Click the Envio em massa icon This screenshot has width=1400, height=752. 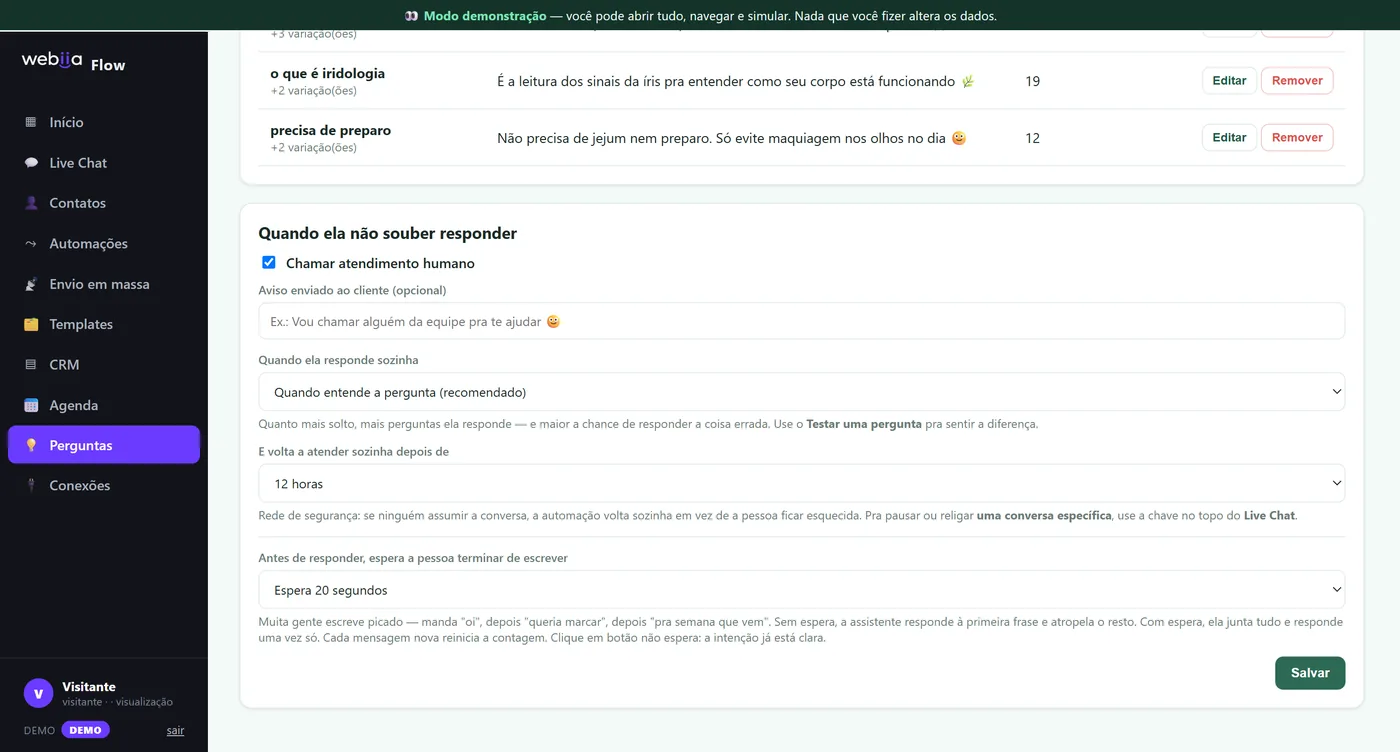[x=31, y=284]
